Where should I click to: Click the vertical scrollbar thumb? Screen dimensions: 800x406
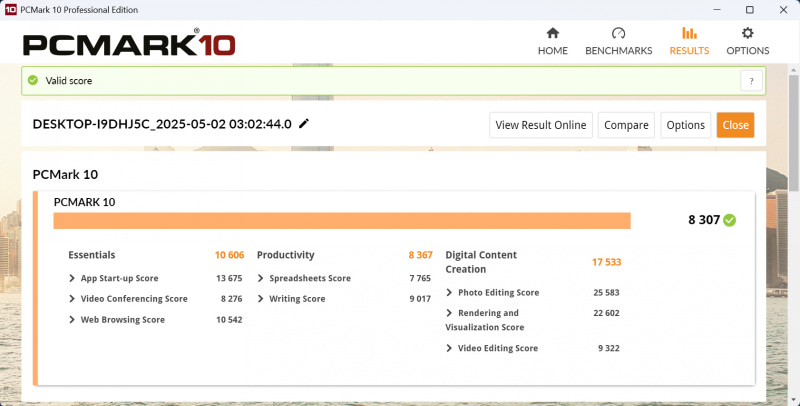tap(793, 133)
